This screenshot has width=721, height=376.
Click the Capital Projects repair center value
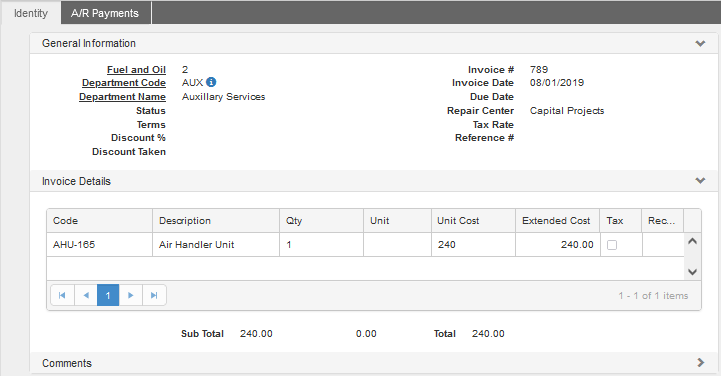tap(567, 111)
